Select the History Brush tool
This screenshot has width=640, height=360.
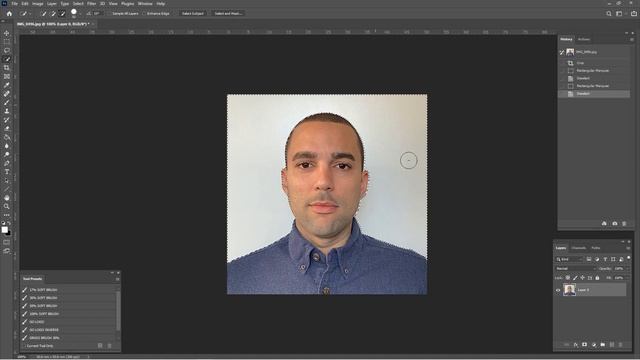(x=7, y=120)
